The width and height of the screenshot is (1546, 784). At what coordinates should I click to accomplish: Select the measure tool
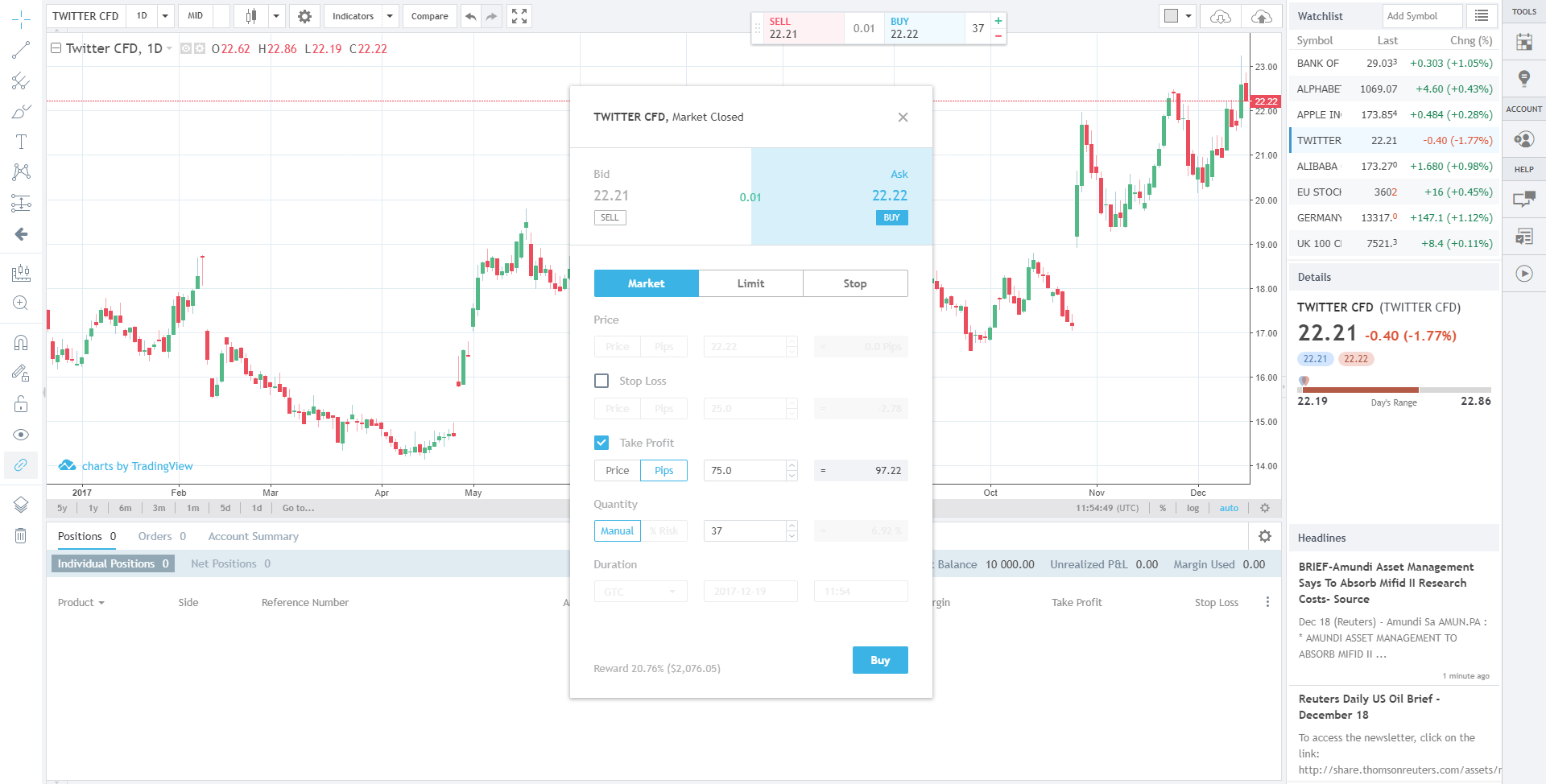(21, 273)
